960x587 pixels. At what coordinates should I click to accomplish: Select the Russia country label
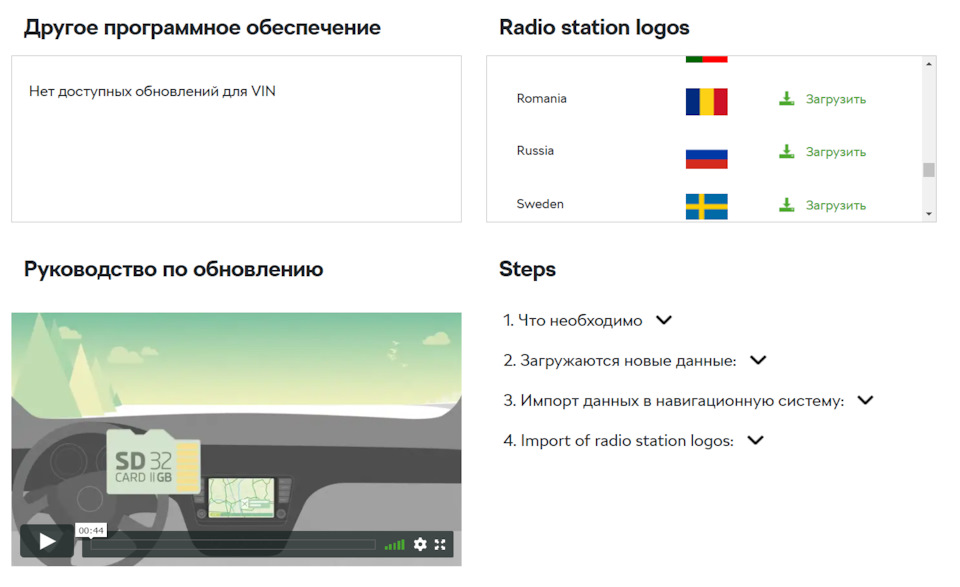click(535, 151)
